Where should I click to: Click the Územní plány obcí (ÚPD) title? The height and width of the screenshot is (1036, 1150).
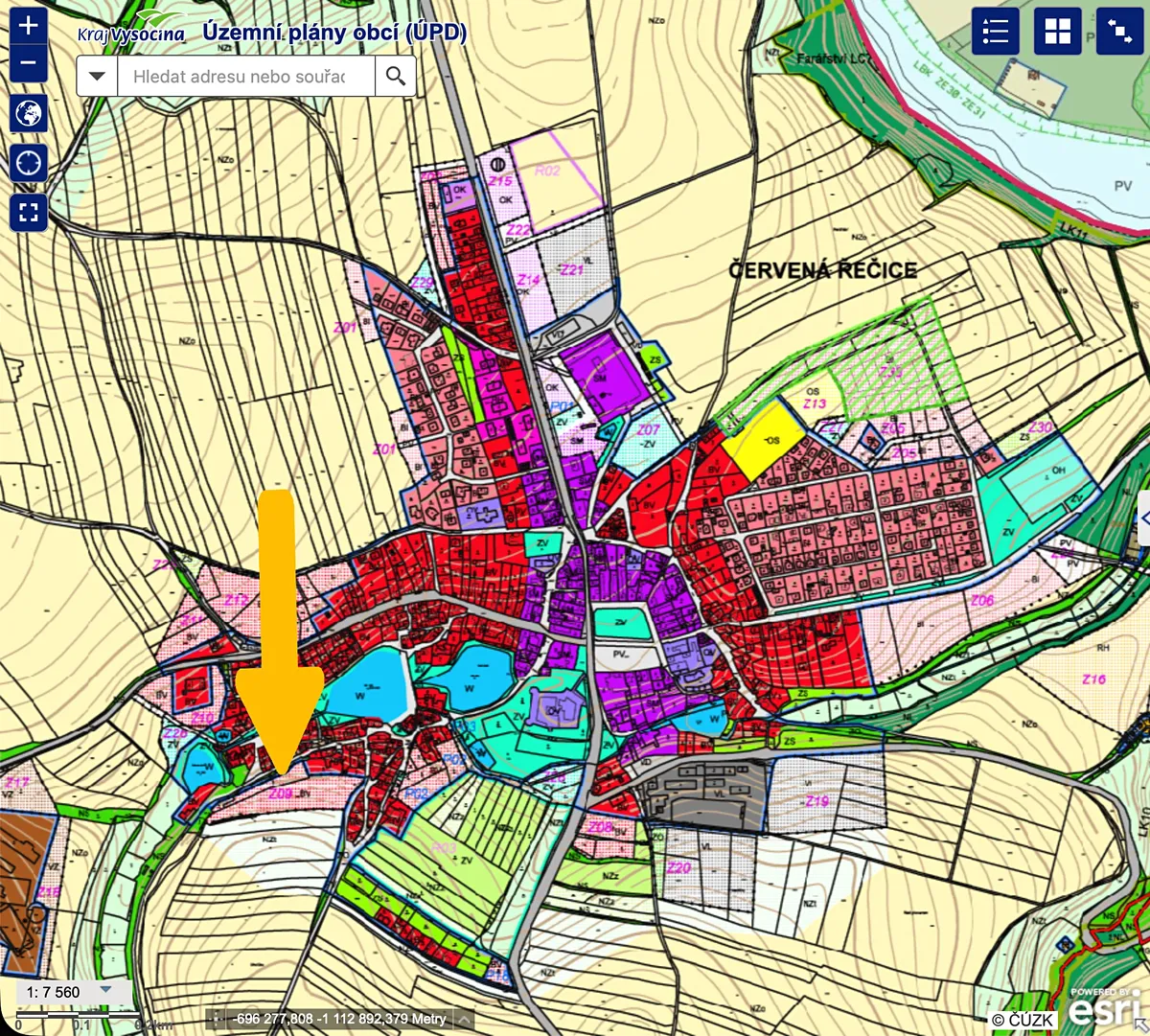pos(334,33)
